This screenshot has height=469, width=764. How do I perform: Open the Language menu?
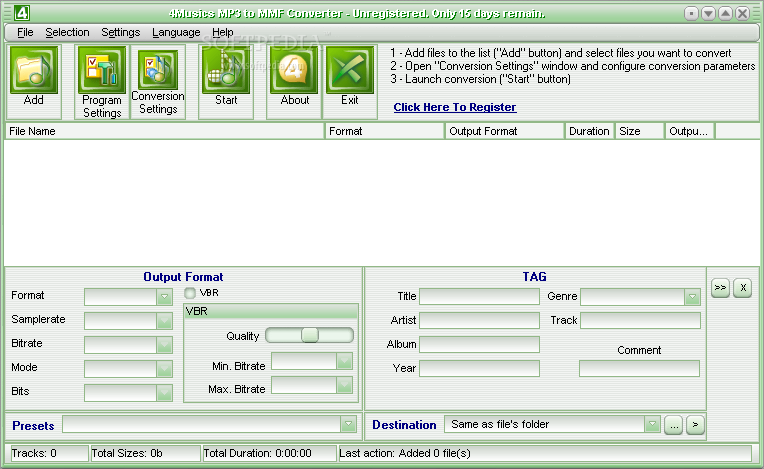click(176, 33)
